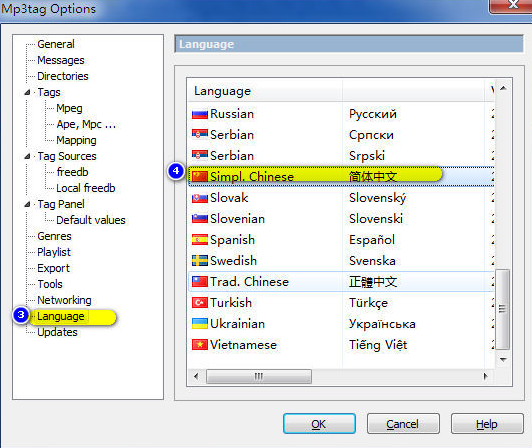Screen dimensions: 532x448
Task: Select Tags in the options tree
Action: pyautogui.click(x=49, y=92)
